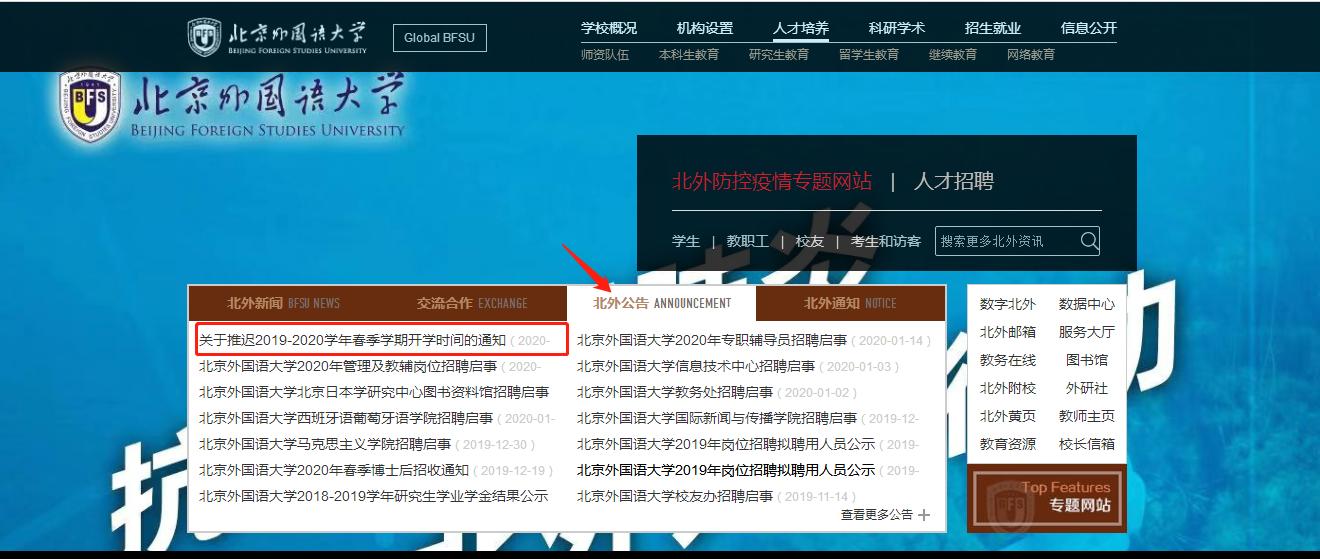1320x559 pixels.
Task: Open the Global BFSU button
Action: (x=440, y=38)
